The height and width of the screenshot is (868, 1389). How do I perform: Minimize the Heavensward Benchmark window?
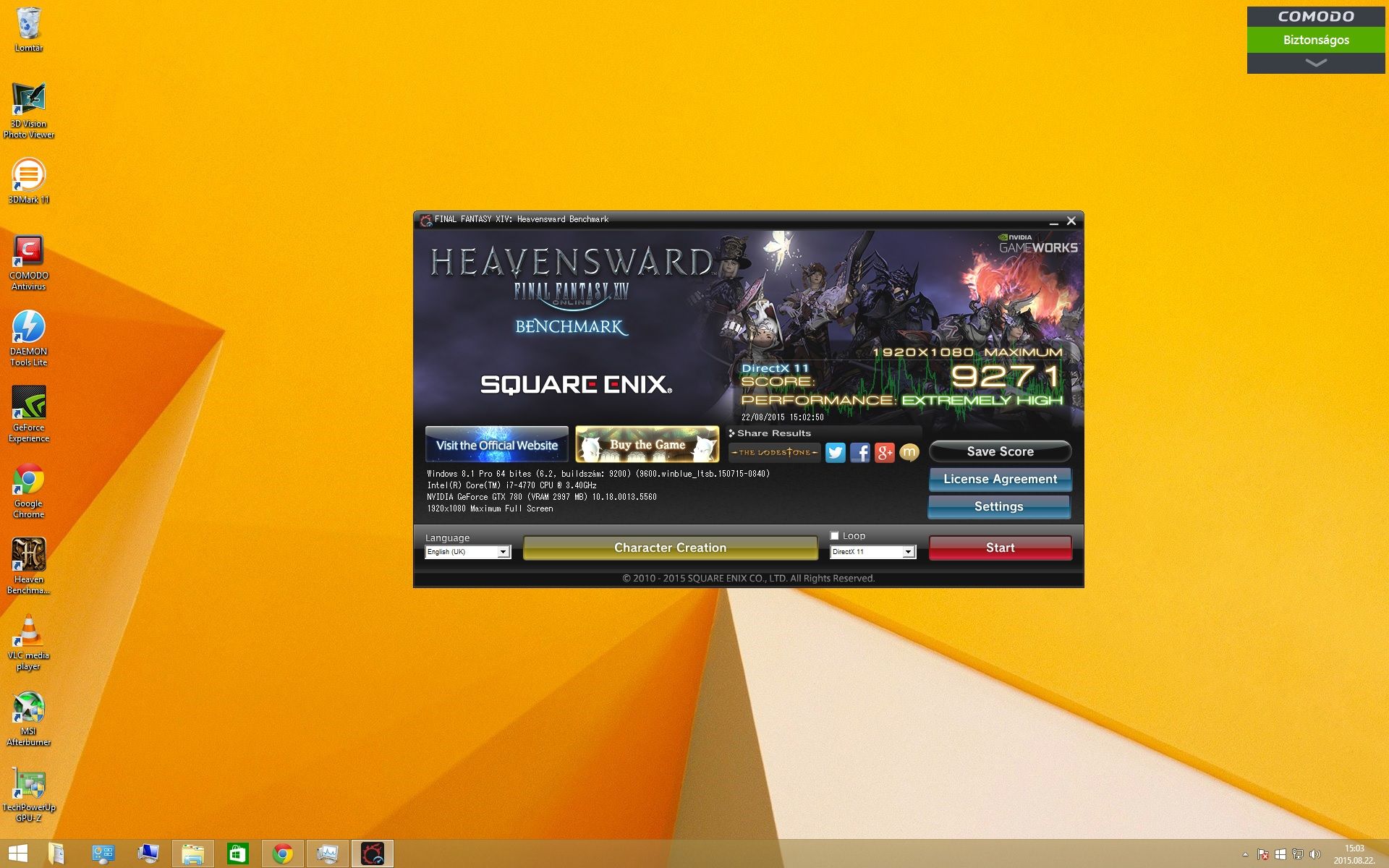pyautogui.click(x=1054, y=221)
